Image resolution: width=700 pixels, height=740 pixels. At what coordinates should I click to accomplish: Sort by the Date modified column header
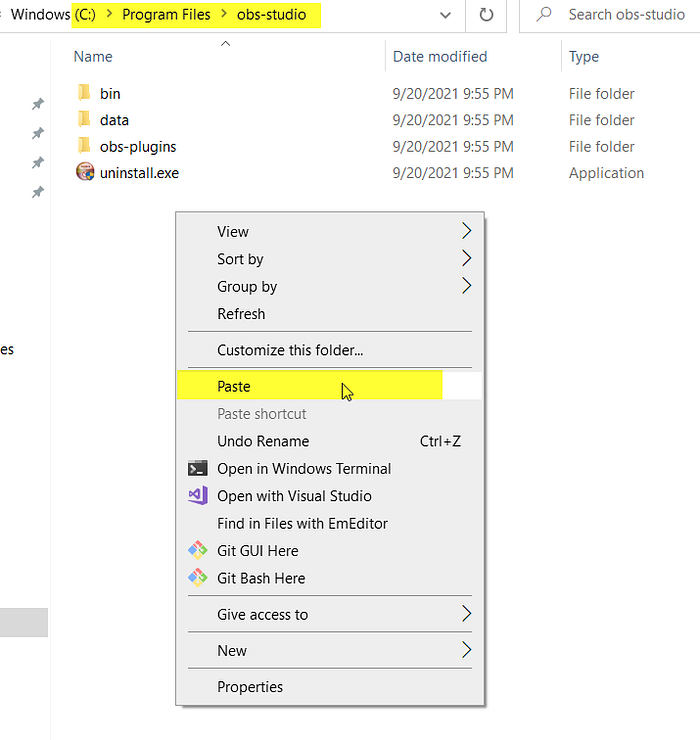(x=440, y=57)
